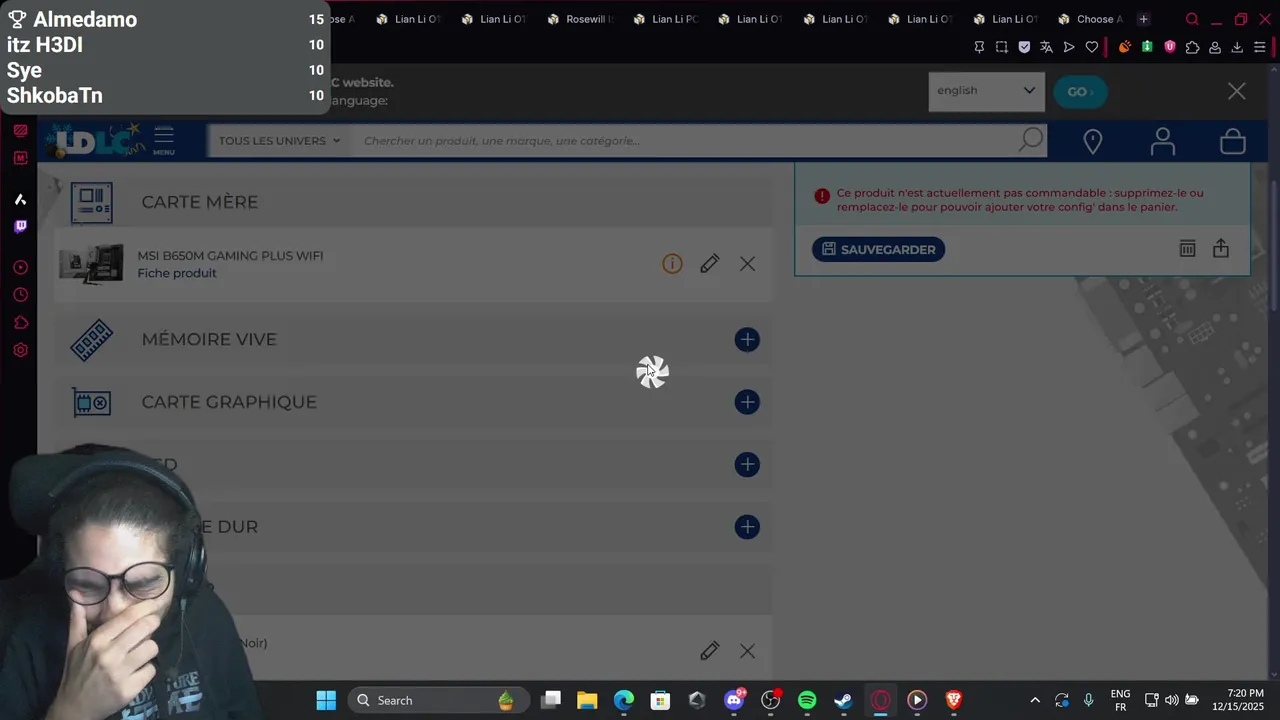Click translate icon in browser toolbar
Screen dimensions: 1280x720
[x=1046, y=47]
